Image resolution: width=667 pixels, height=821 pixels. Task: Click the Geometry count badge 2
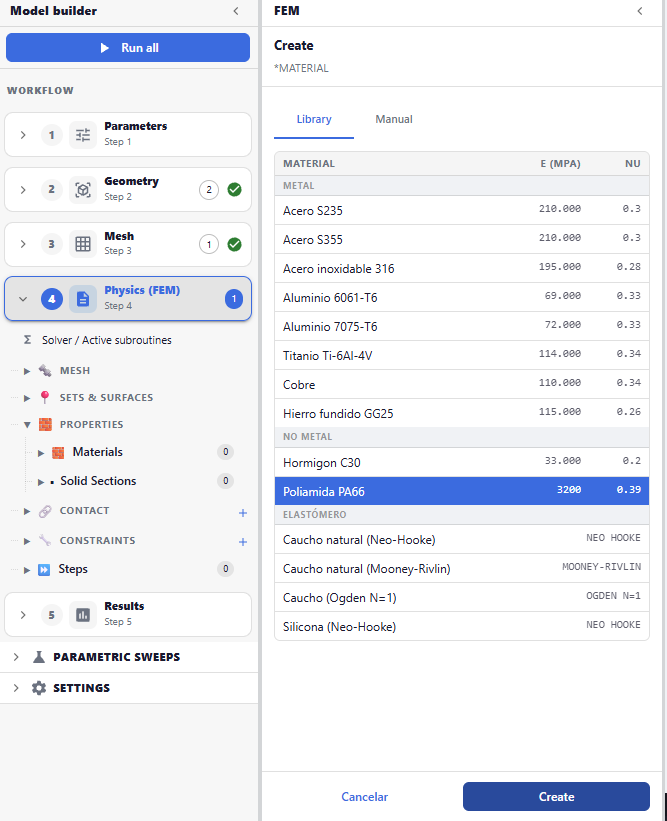209,190
